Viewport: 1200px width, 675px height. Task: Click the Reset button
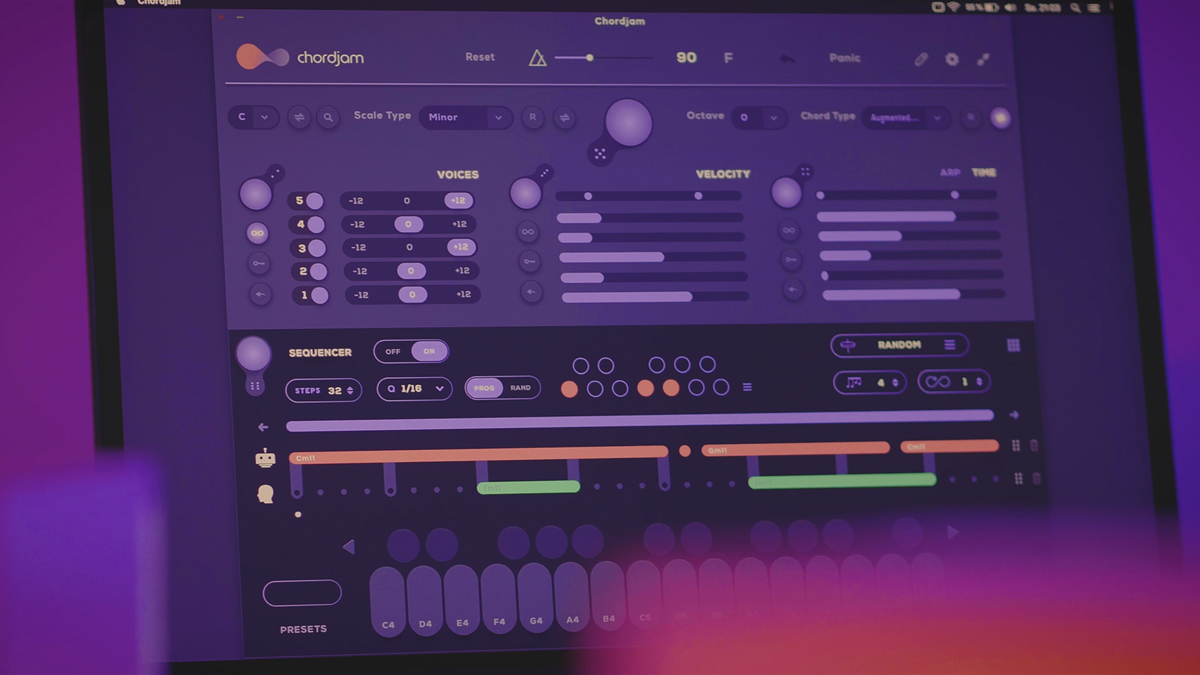pos(480,57)
